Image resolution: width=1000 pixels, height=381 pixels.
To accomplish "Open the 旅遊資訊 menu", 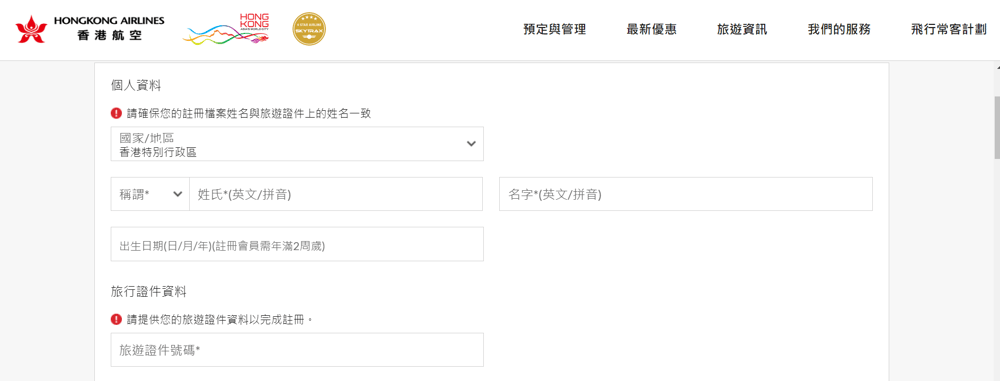I will pyautogui.click(x=742, y=29).
